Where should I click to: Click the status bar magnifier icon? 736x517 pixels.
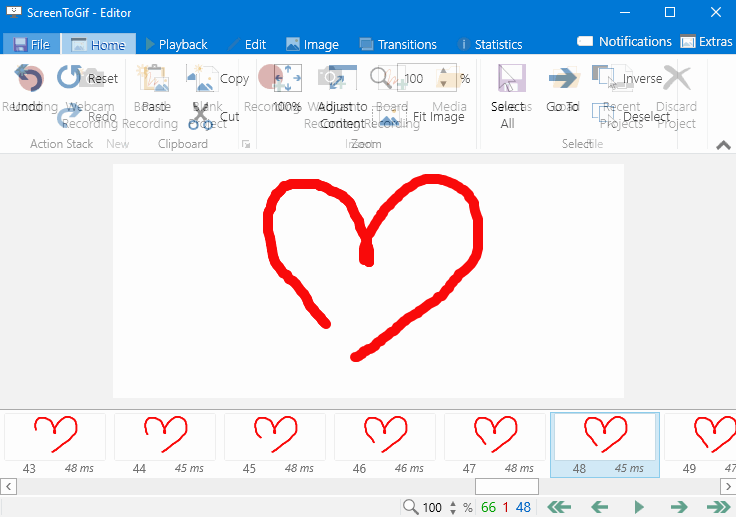pos(410,507)
